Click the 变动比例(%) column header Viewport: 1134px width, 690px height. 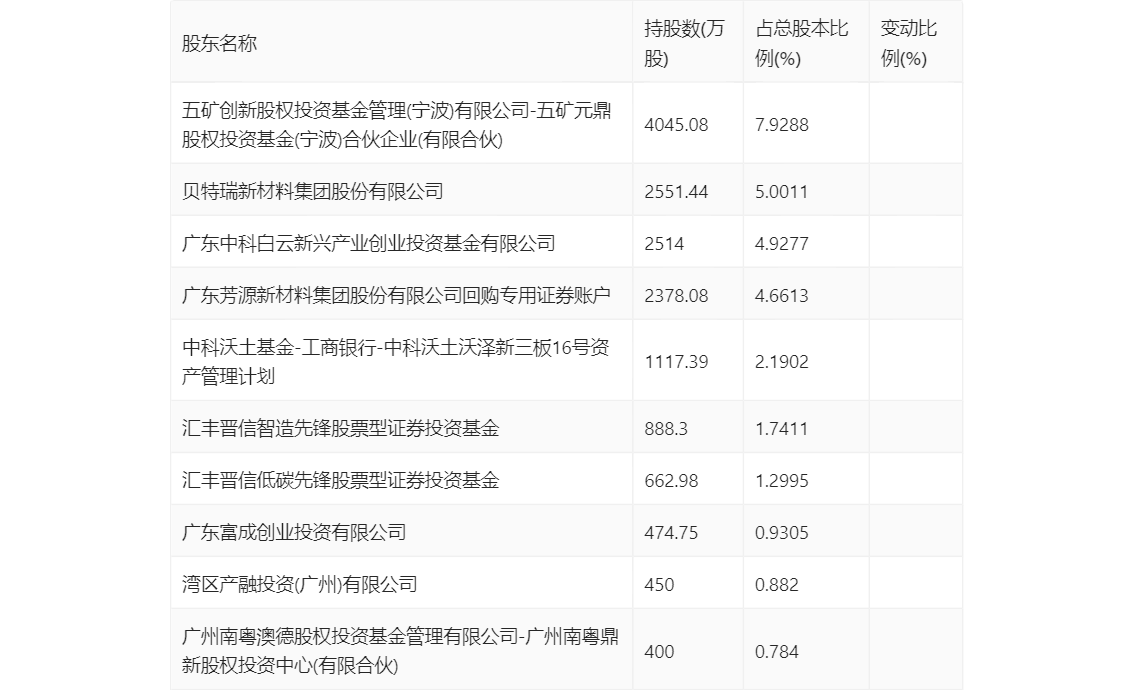tap(908, 43)
